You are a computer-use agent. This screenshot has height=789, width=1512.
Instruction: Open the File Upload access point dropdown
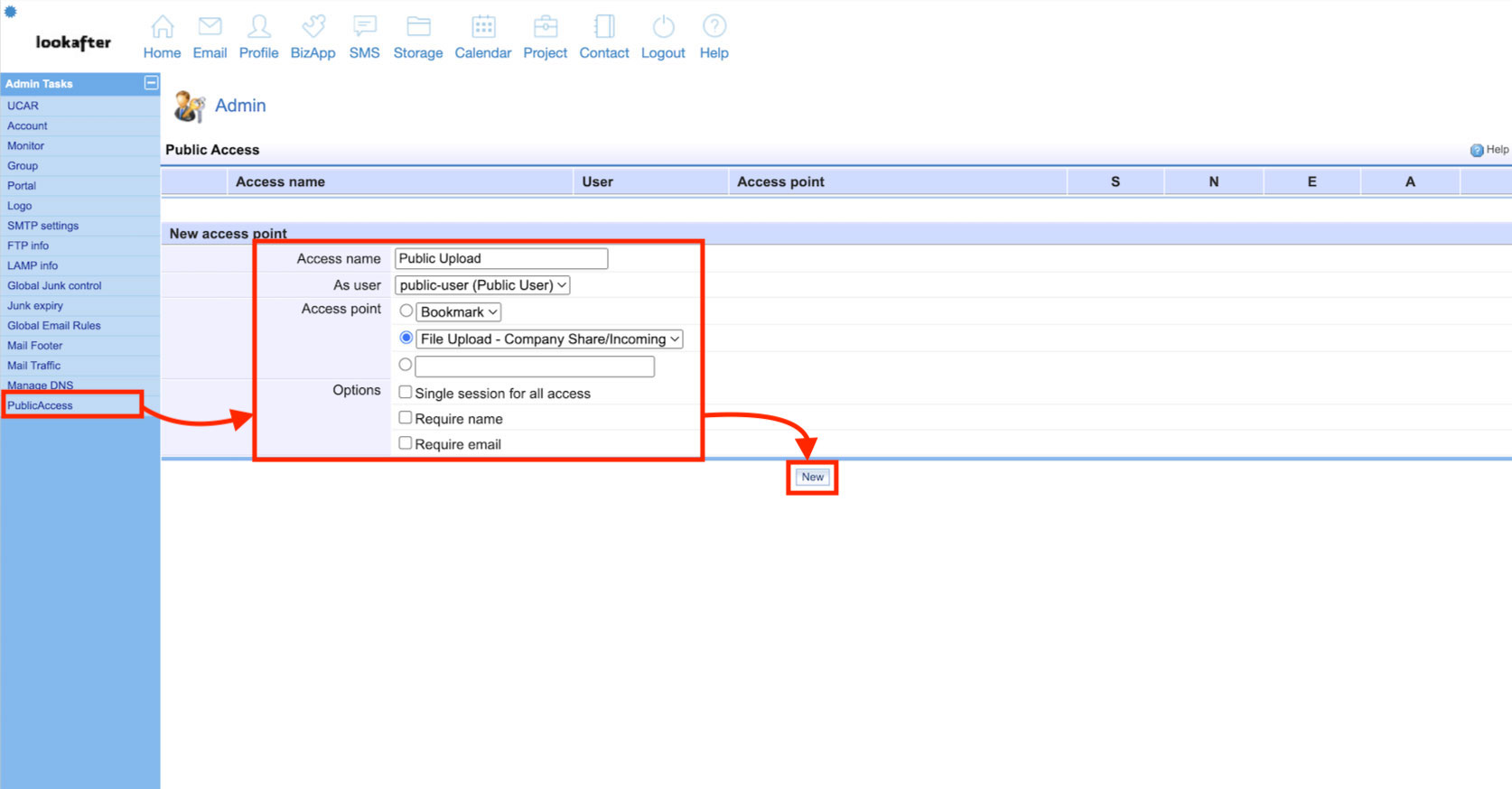pyautogui.click(x=549, y=339)
